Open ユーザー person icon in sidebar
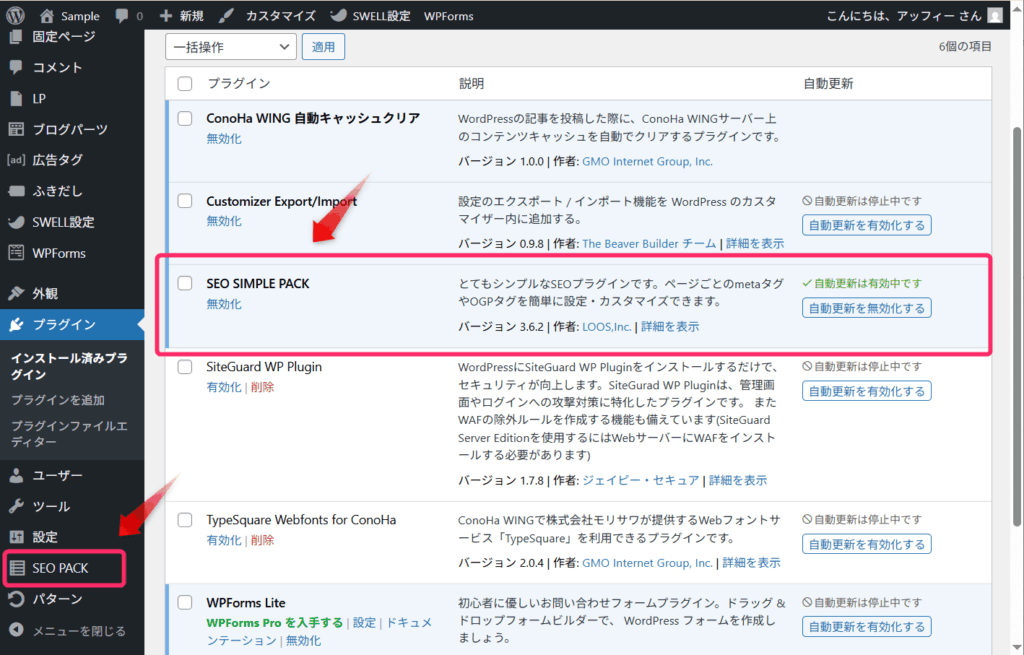The image size is (1024, 655). coord(16,475)
